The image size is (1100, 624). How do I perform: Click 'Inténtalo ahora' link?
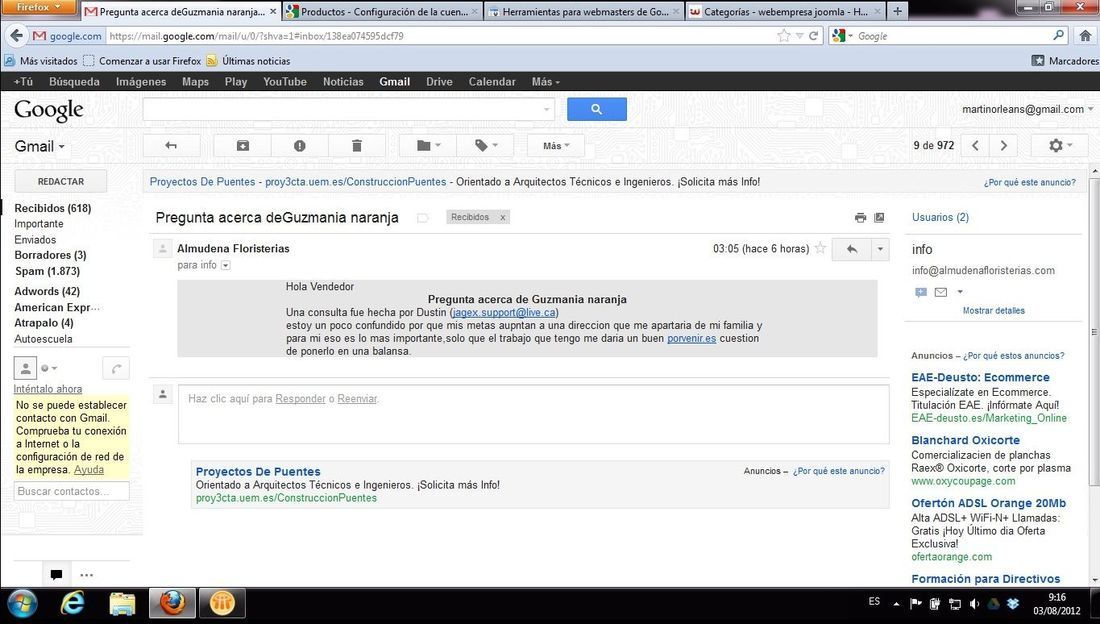tap(48, 389)
